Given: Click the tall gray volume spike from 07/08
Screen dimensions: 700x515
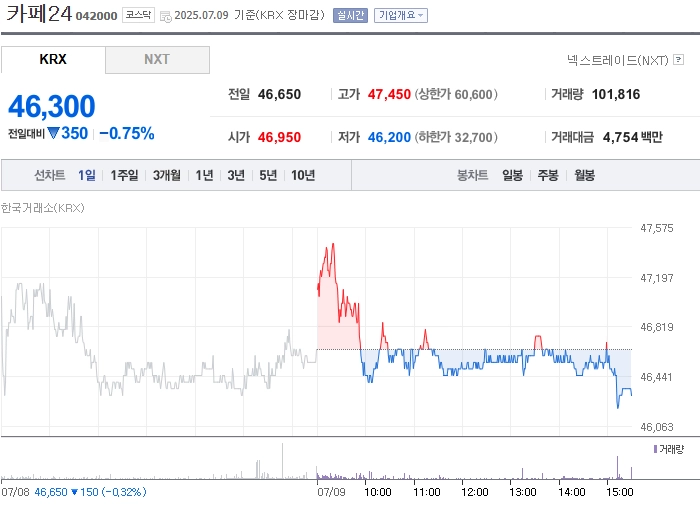Looking at the screenshot, I should 282,461.
